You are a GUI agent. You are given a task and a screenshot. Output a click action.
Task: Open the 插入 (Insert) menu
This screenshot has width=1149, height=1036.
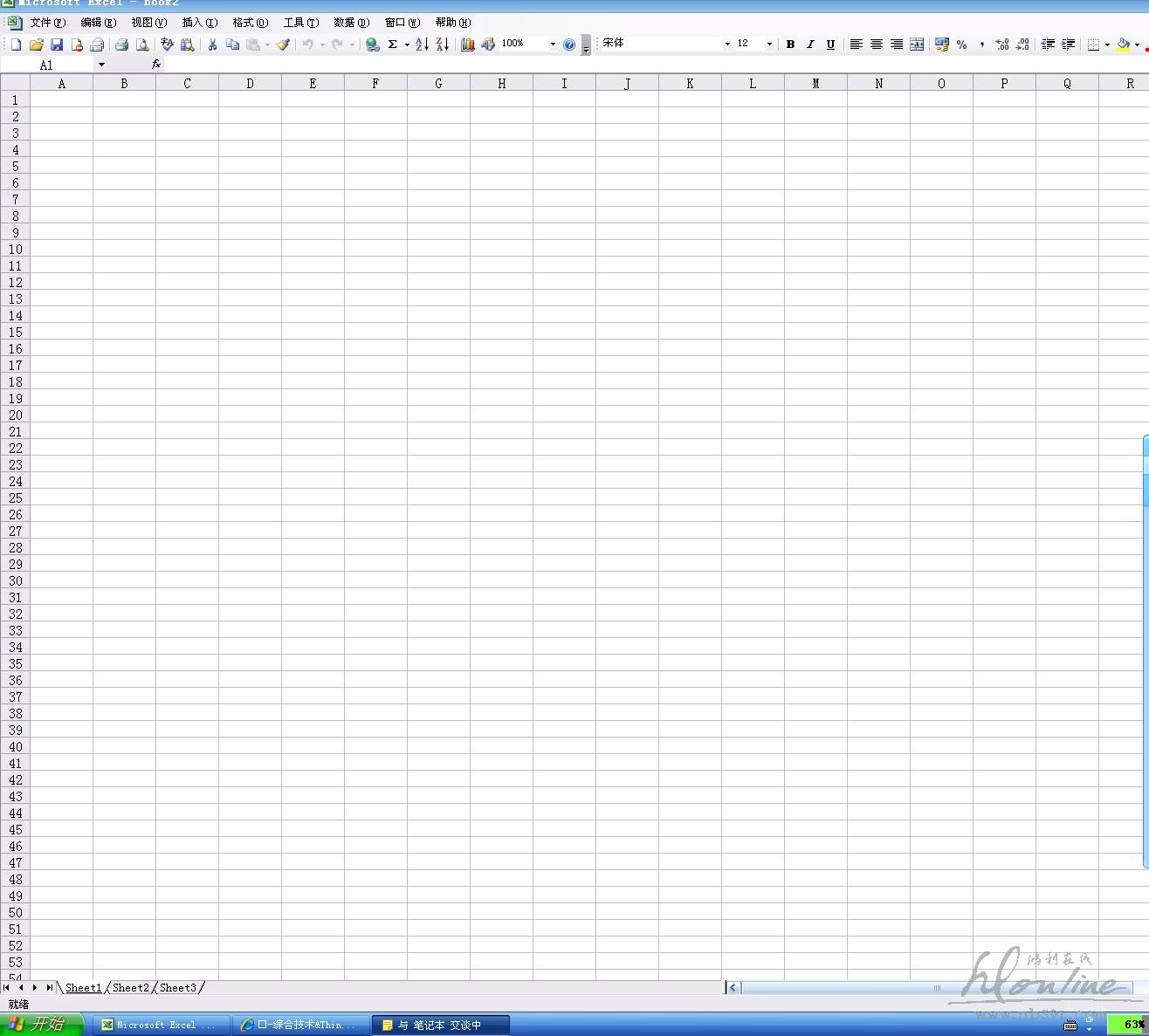199,23
